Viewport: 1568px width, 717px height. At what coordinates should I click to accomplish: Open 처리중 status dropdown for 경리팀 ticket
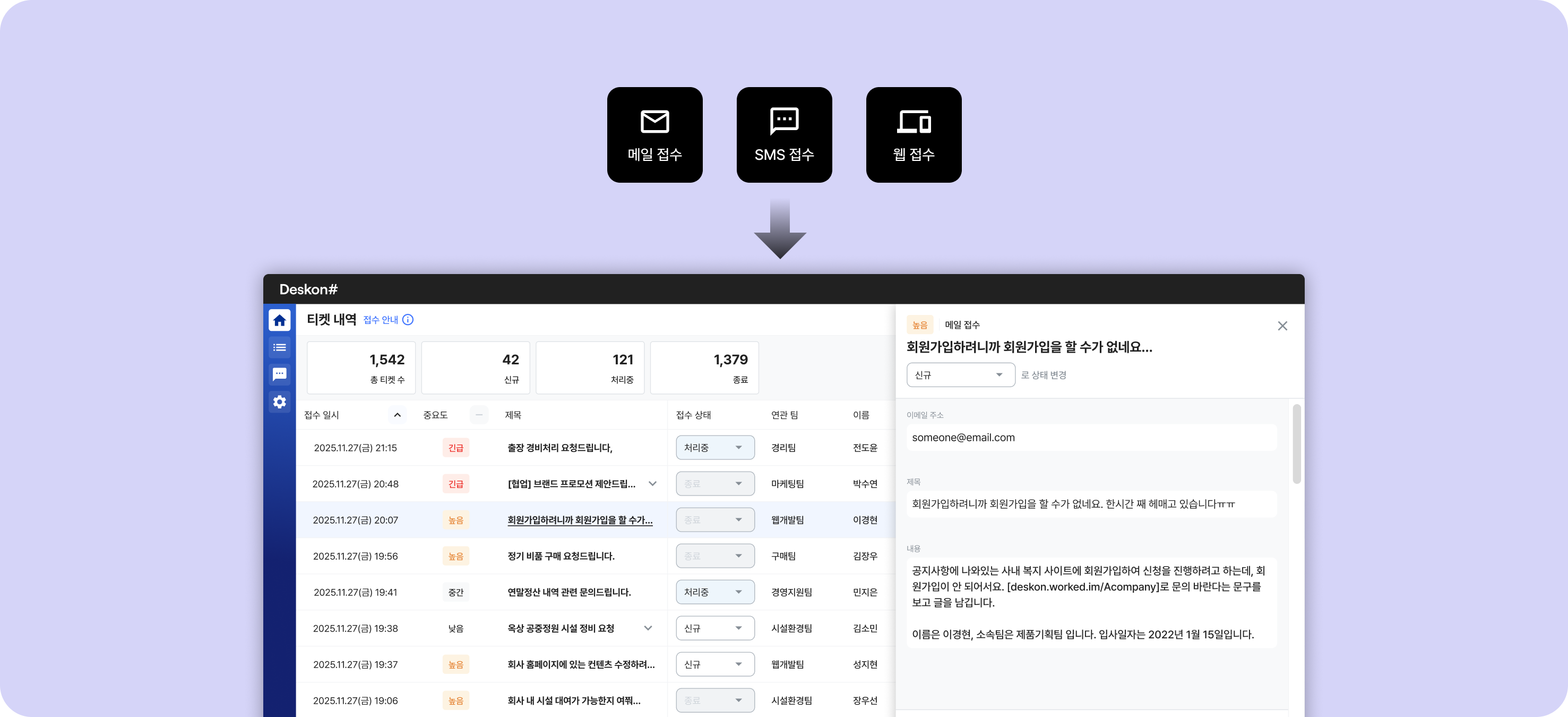(714, 448)
